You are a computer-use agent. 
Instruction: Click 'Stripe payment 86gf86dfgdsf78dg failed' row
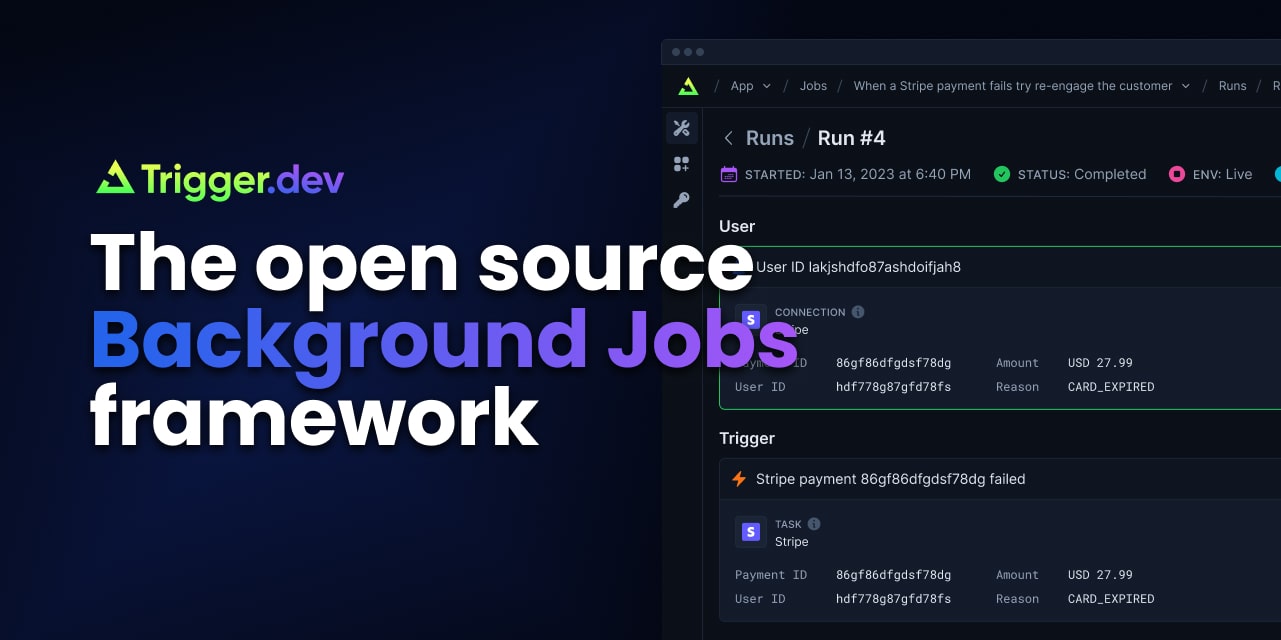pyautogui.click(x=1000, y=479)
